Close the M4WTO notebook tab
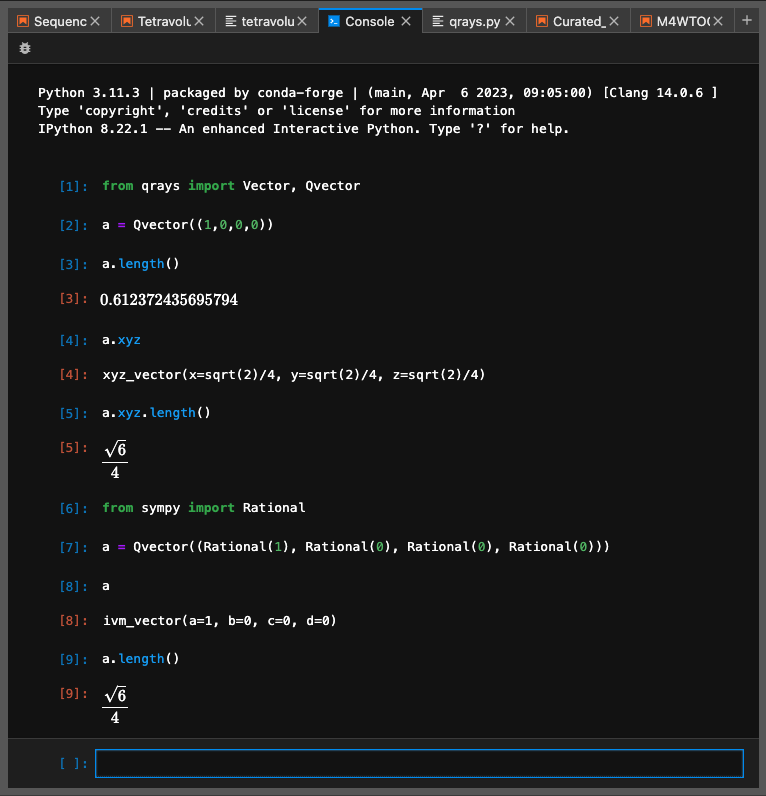 (718, 21)
